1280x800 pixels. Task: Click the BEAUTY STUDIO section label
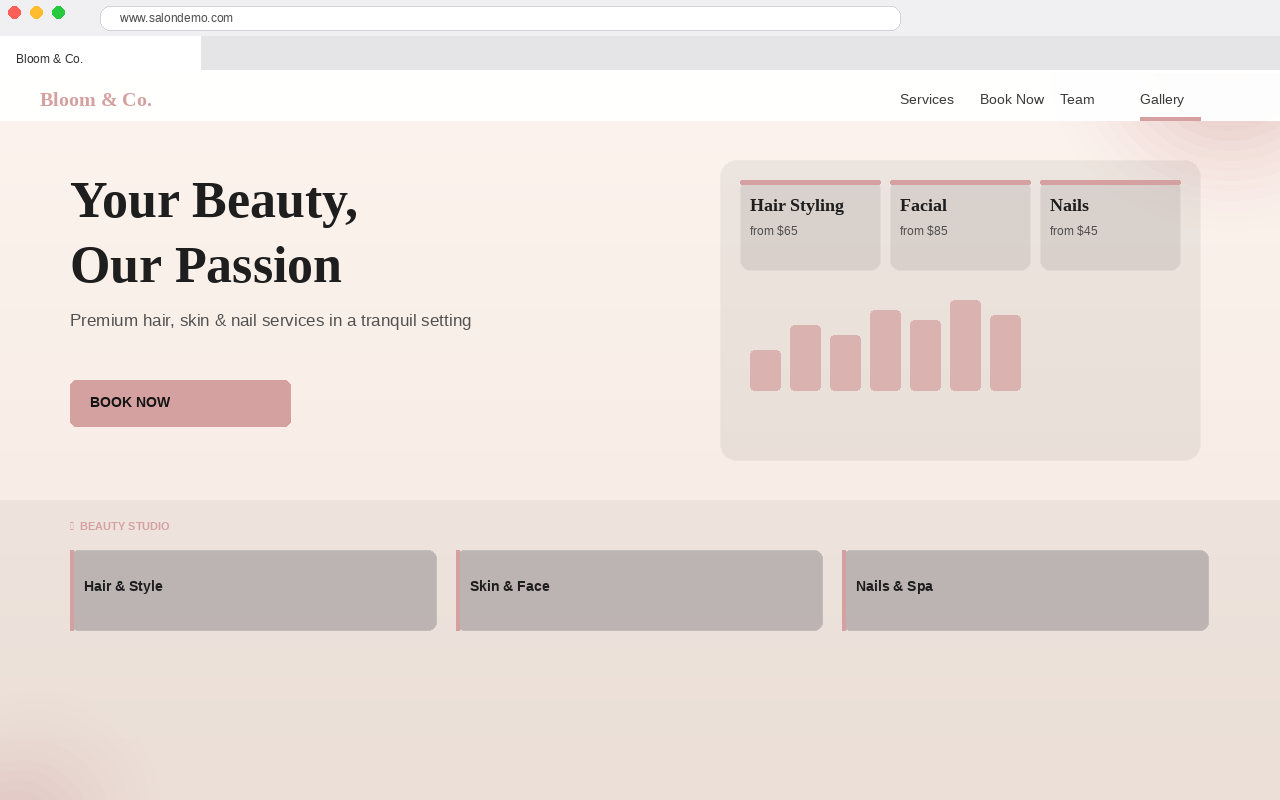[x=125, y=526]
